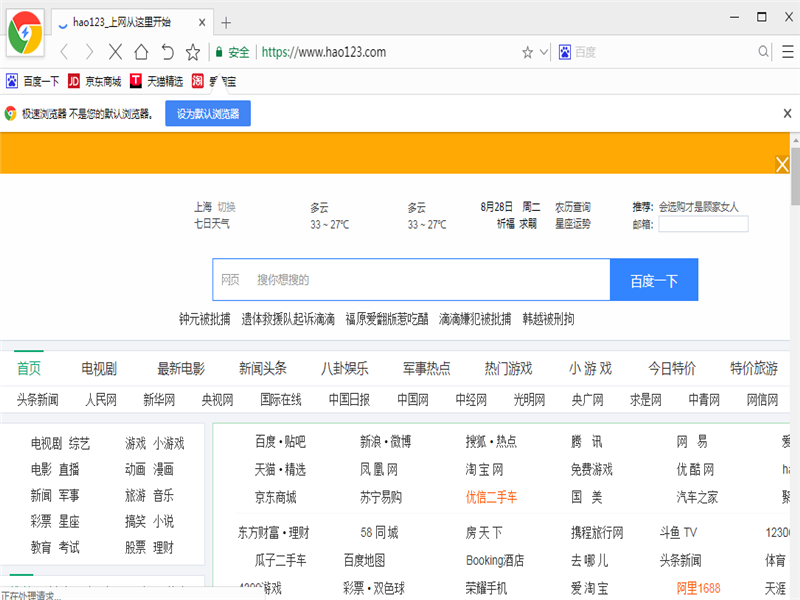800x600 pixels.
Task: Click the vertical page scrollbar thumb
Action: tap(795, 176)
